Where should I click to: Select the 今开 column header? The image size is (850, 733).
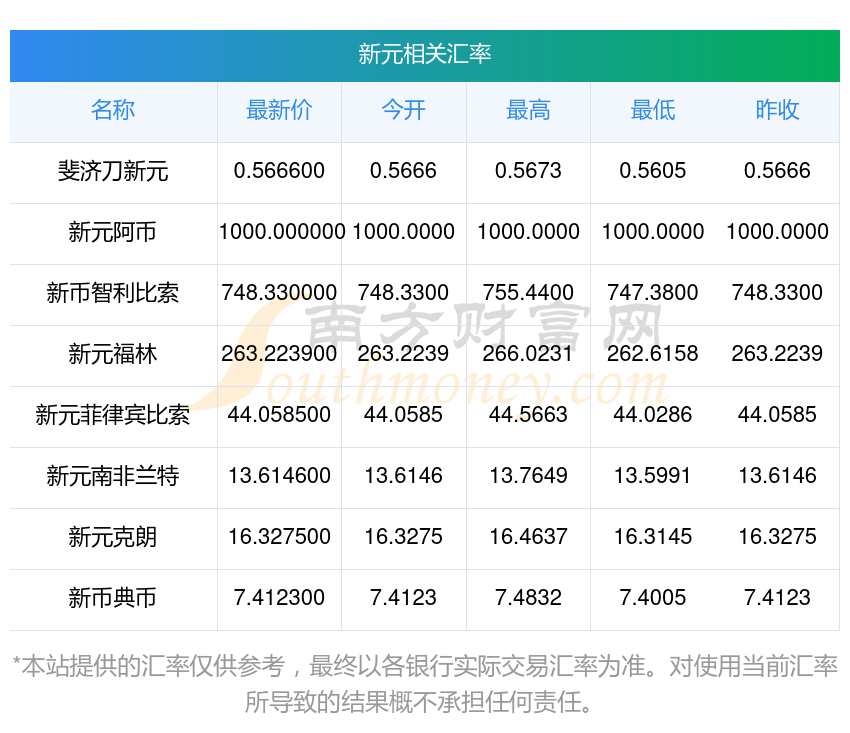(403, 110)
